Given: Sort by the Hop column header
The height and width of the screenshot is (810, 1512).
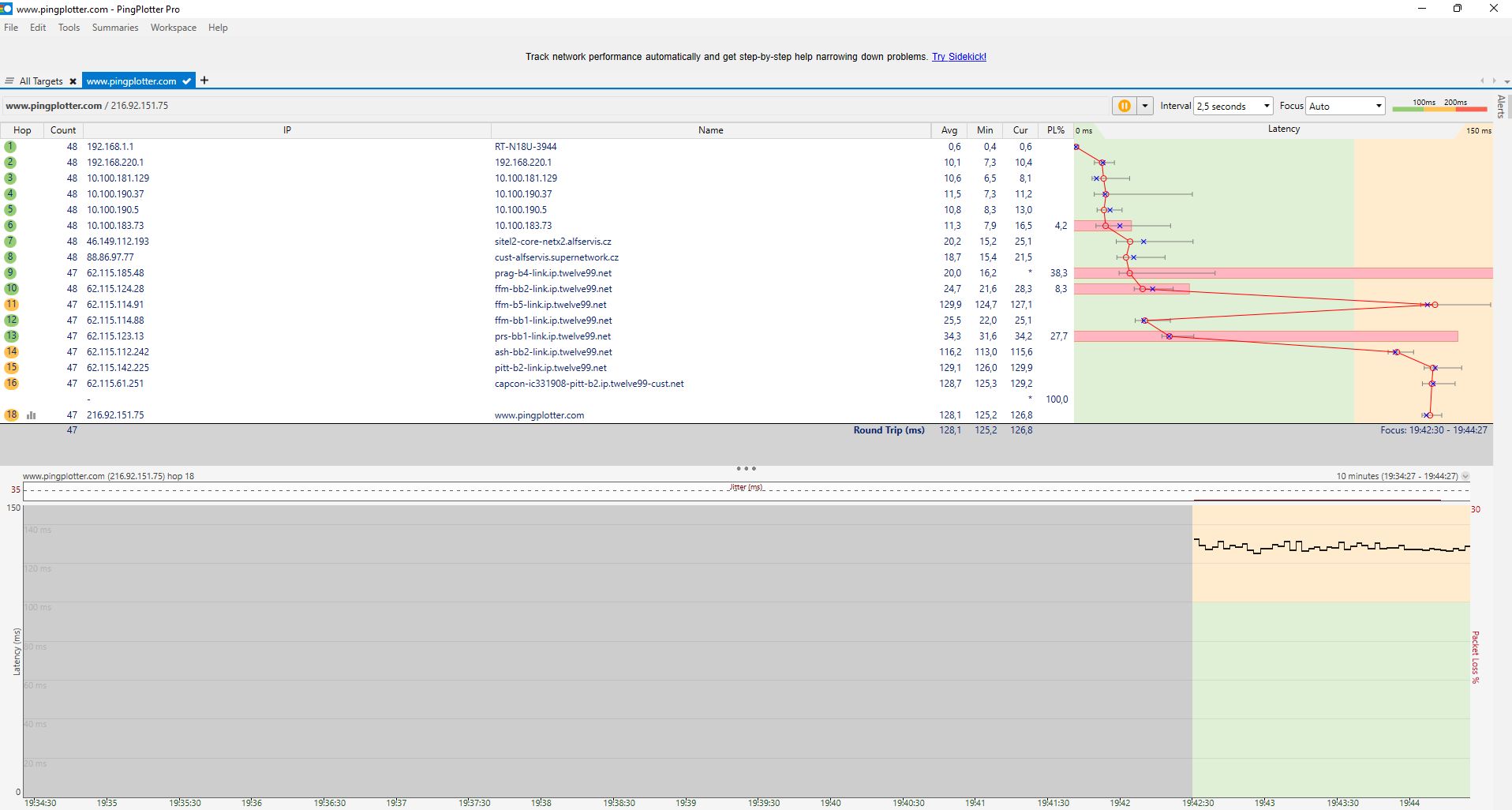Looking at the screenshot, I should [x=22, y=130].
